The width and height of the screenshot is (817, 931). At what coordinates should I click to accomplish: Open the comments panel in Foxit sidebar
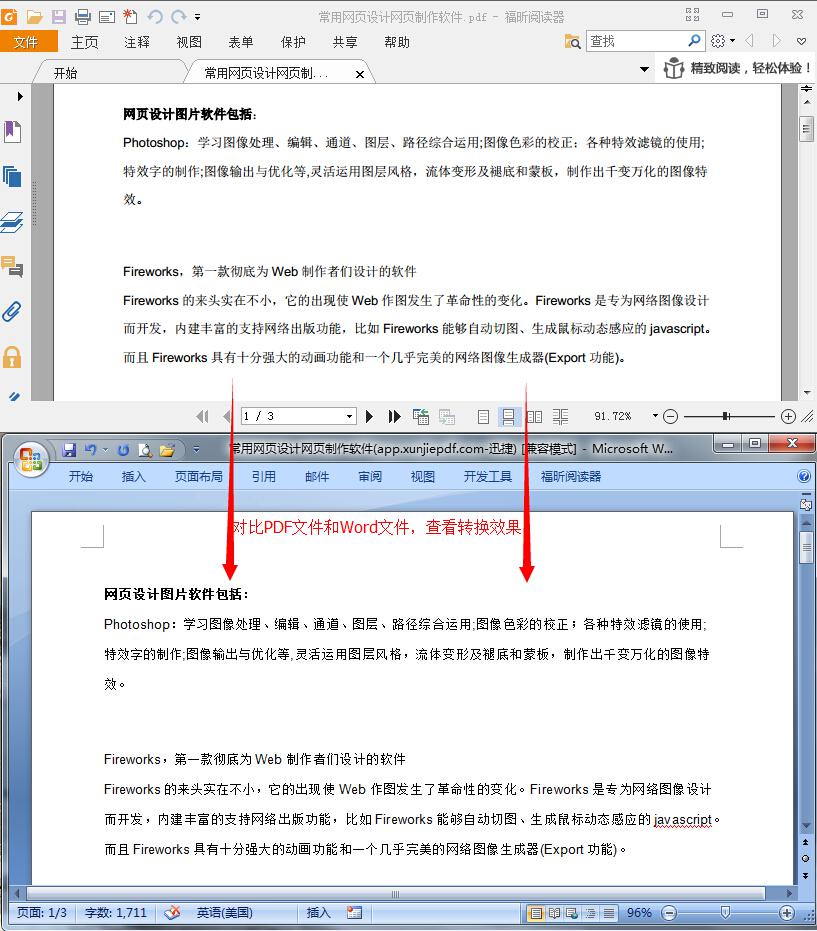pos(12,267)
